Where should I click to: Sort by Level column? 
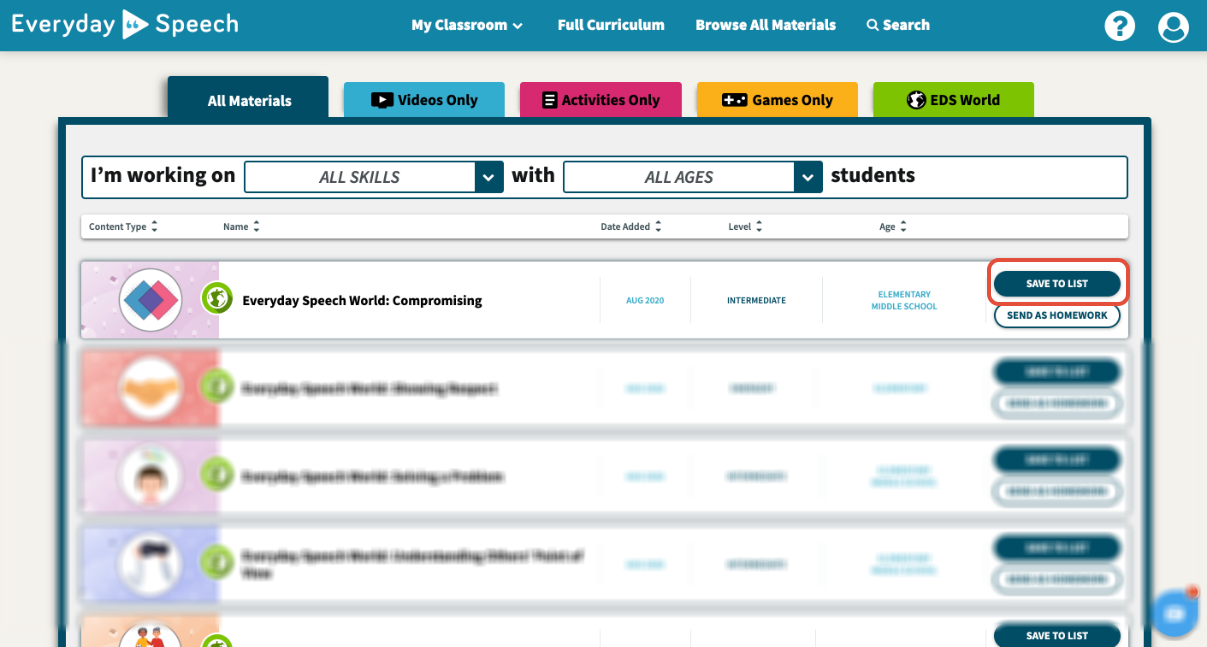tap(745, 227)
